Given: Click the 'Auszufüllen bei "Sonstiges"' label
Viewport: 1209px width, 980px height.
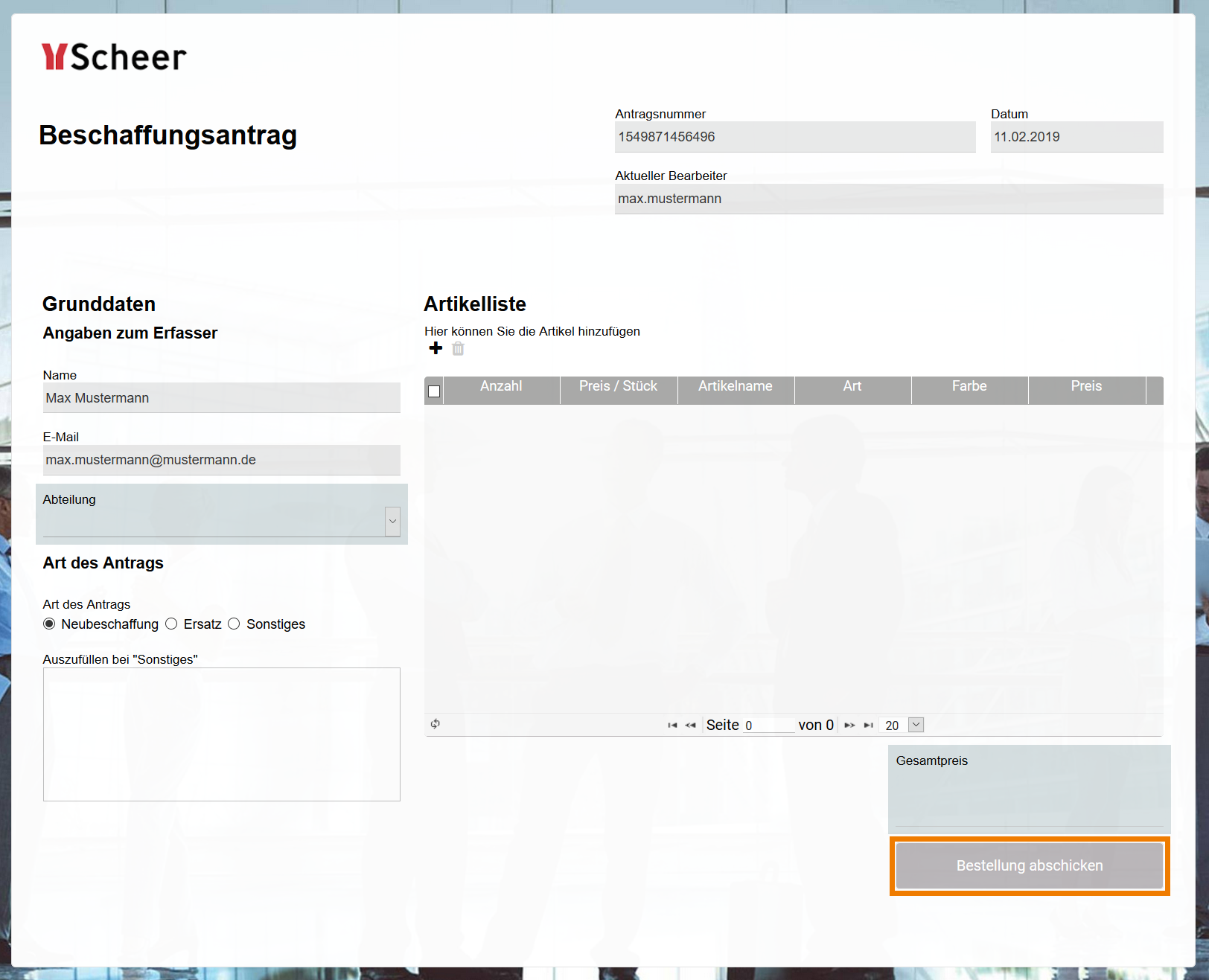Looking at the screenshot, I should tap(120, 659).
